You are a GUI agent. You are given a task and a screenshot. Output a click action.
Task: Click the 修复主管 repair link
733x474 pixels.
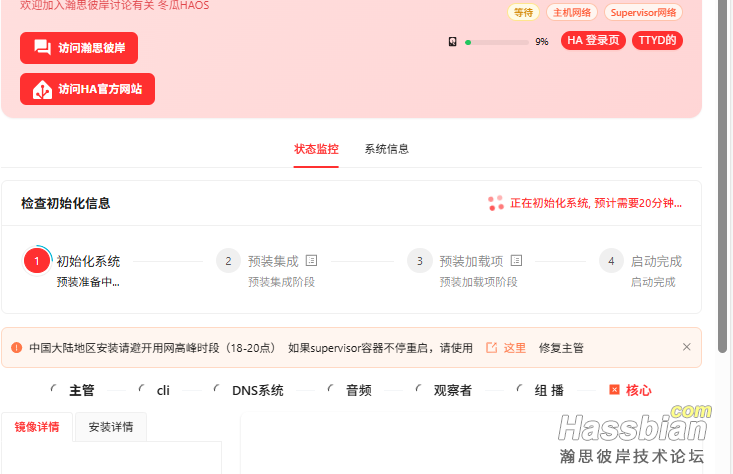pos(561,348)
